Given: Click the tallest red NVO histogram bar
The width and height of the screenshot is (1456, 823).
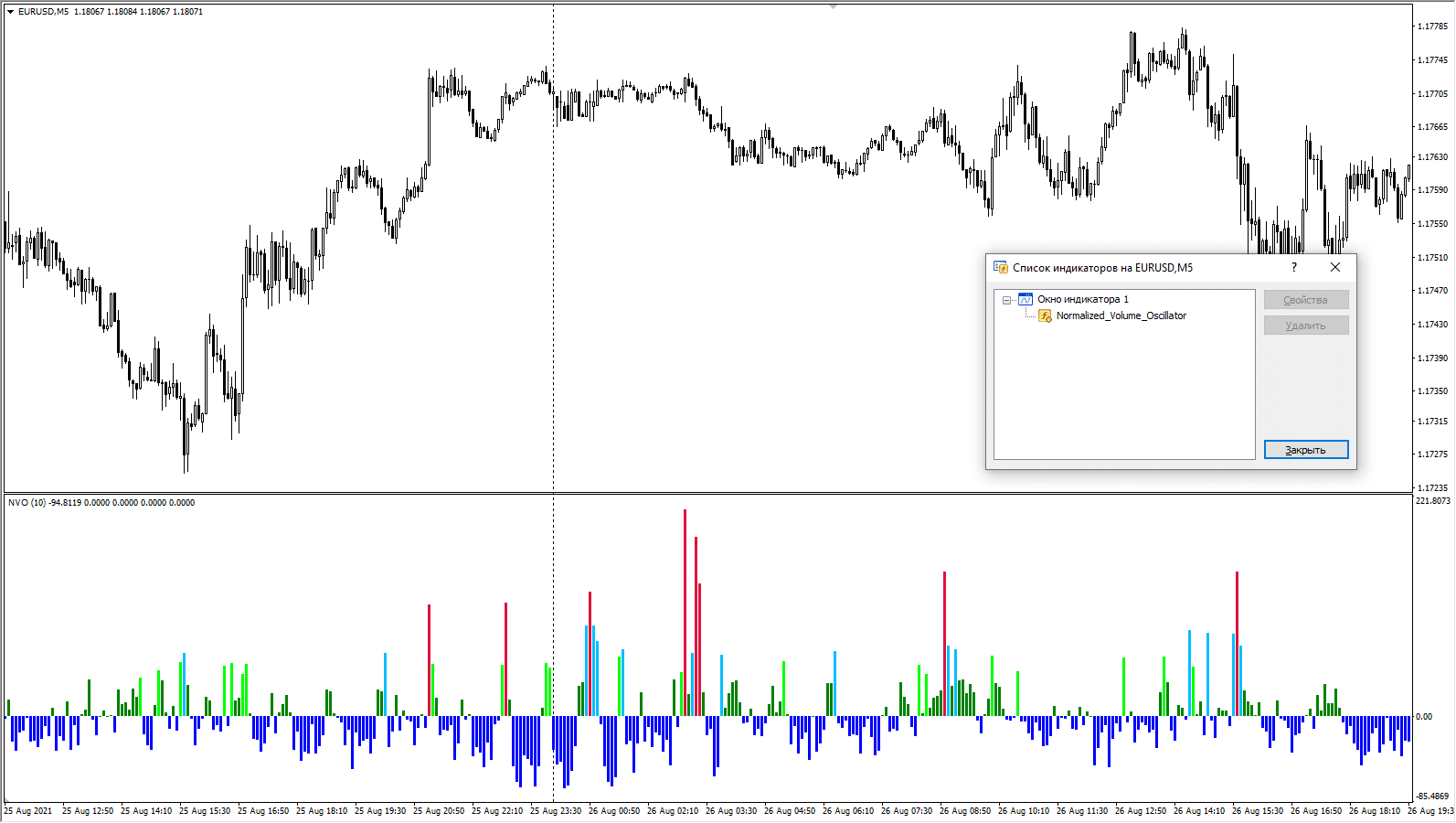Looking at the screenshot, I should (x=685, y=613).
